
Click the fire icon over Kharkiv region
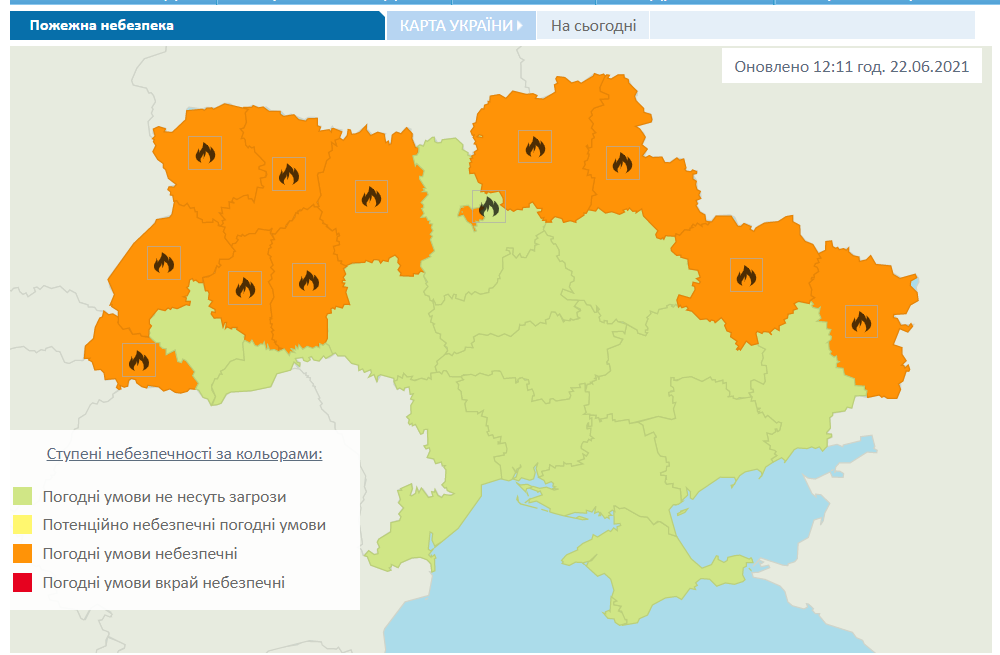[746, 272]
